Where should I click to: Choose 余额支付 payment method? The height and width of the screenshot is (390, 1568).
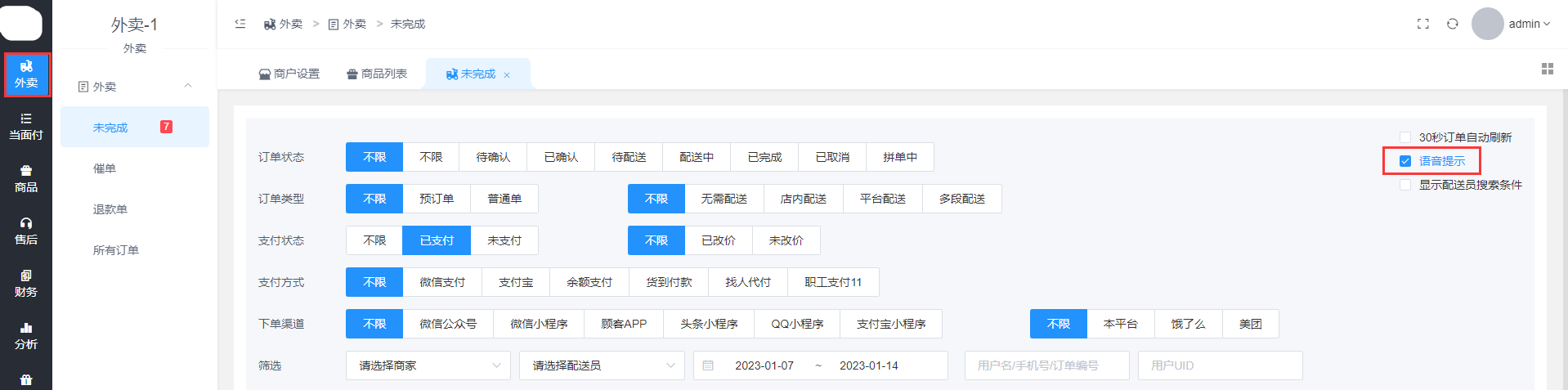click(589, 282)
